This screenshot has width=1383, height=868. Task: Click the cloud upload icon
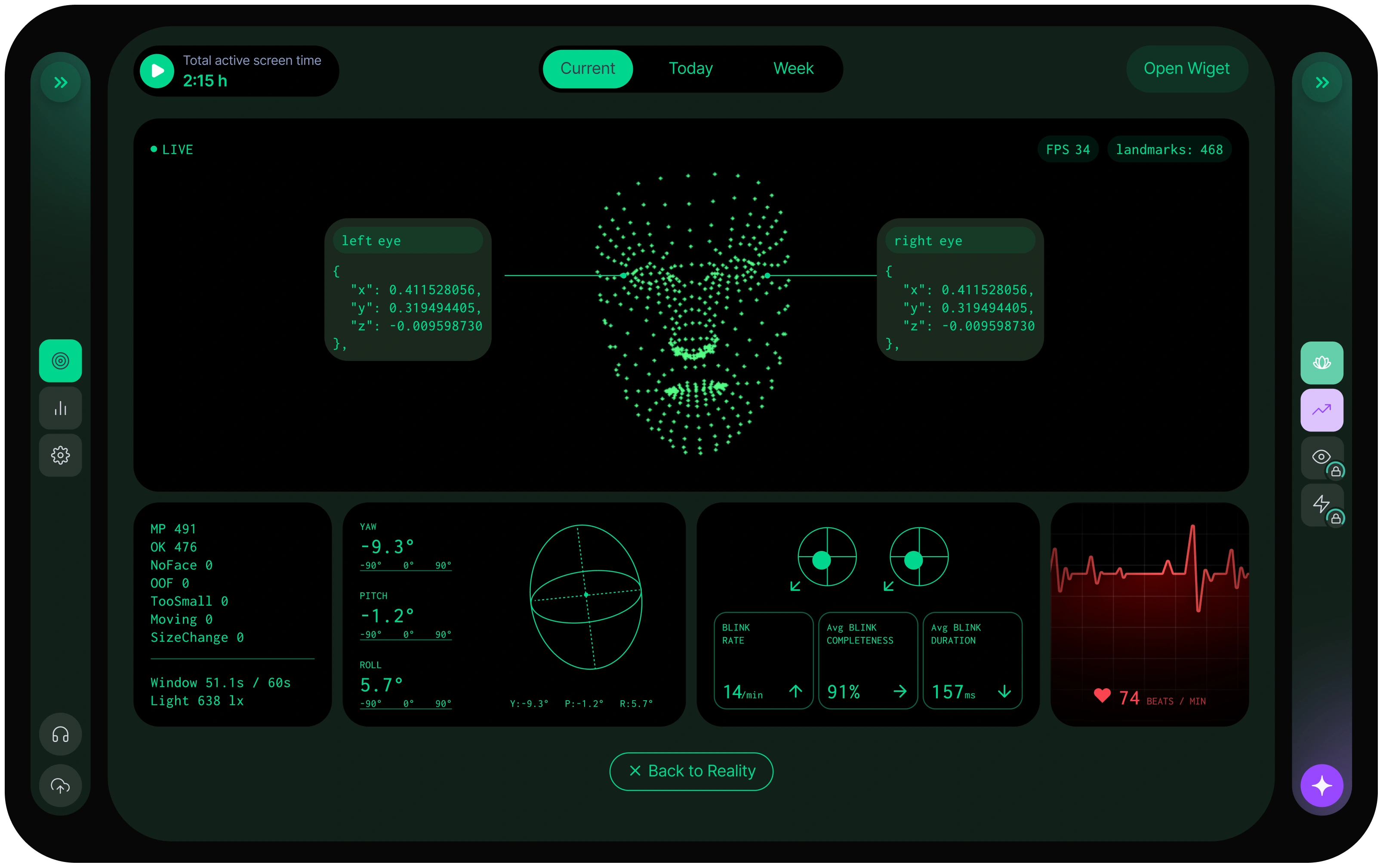60,785
